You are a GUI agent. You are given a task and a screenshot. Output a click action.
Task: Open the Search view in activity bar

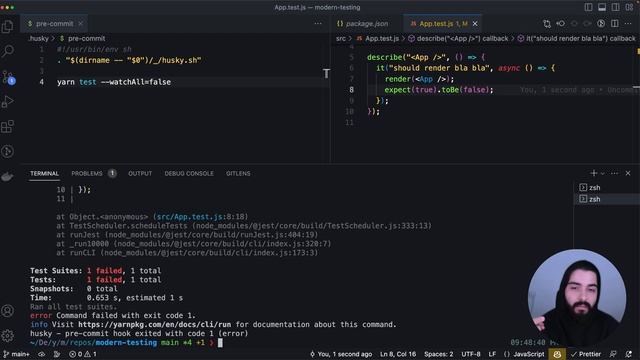pyautogui.click(x=7, y=51)
